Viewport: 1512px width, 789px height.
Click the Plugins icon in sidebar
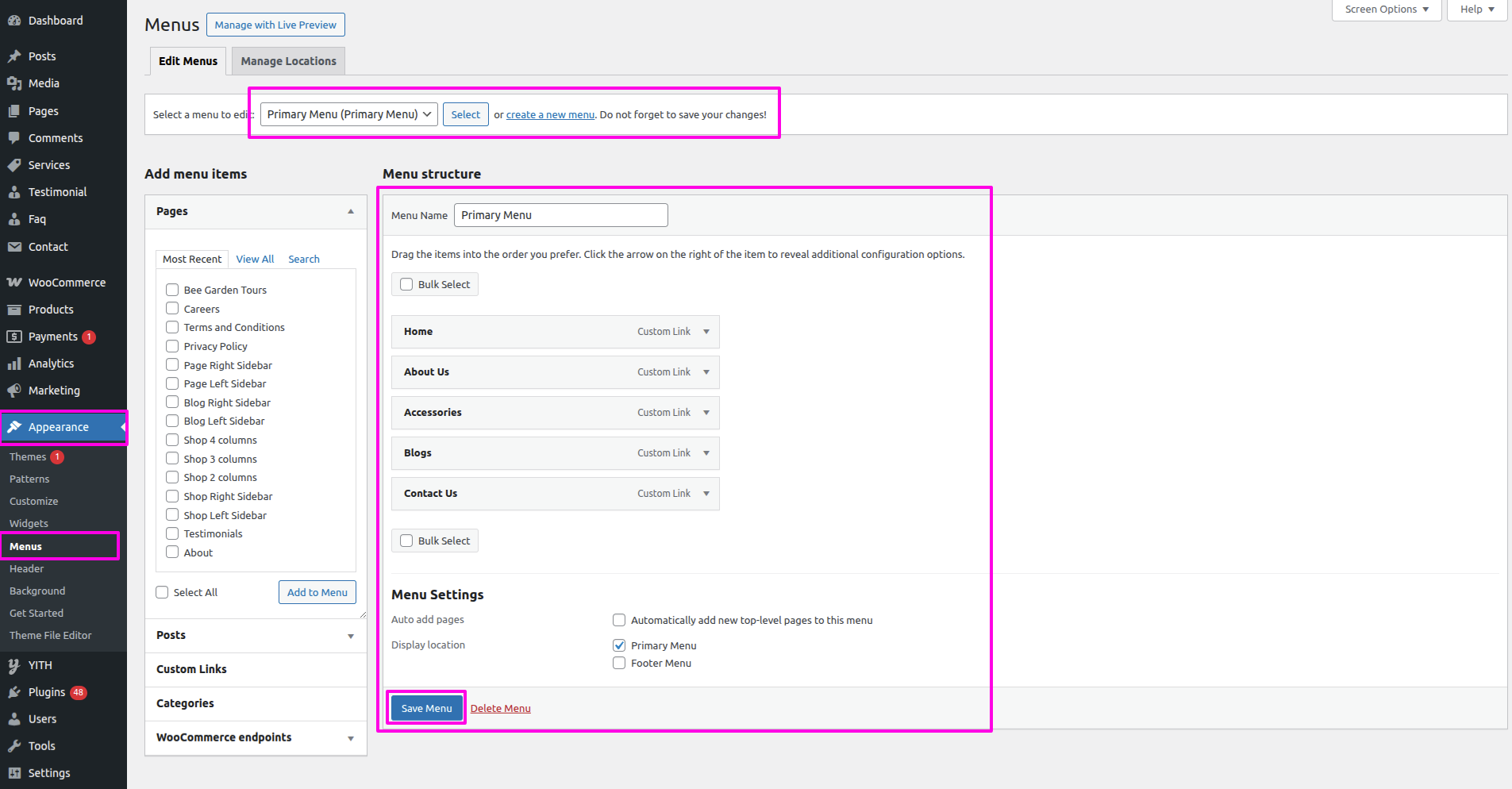point(14,692)
